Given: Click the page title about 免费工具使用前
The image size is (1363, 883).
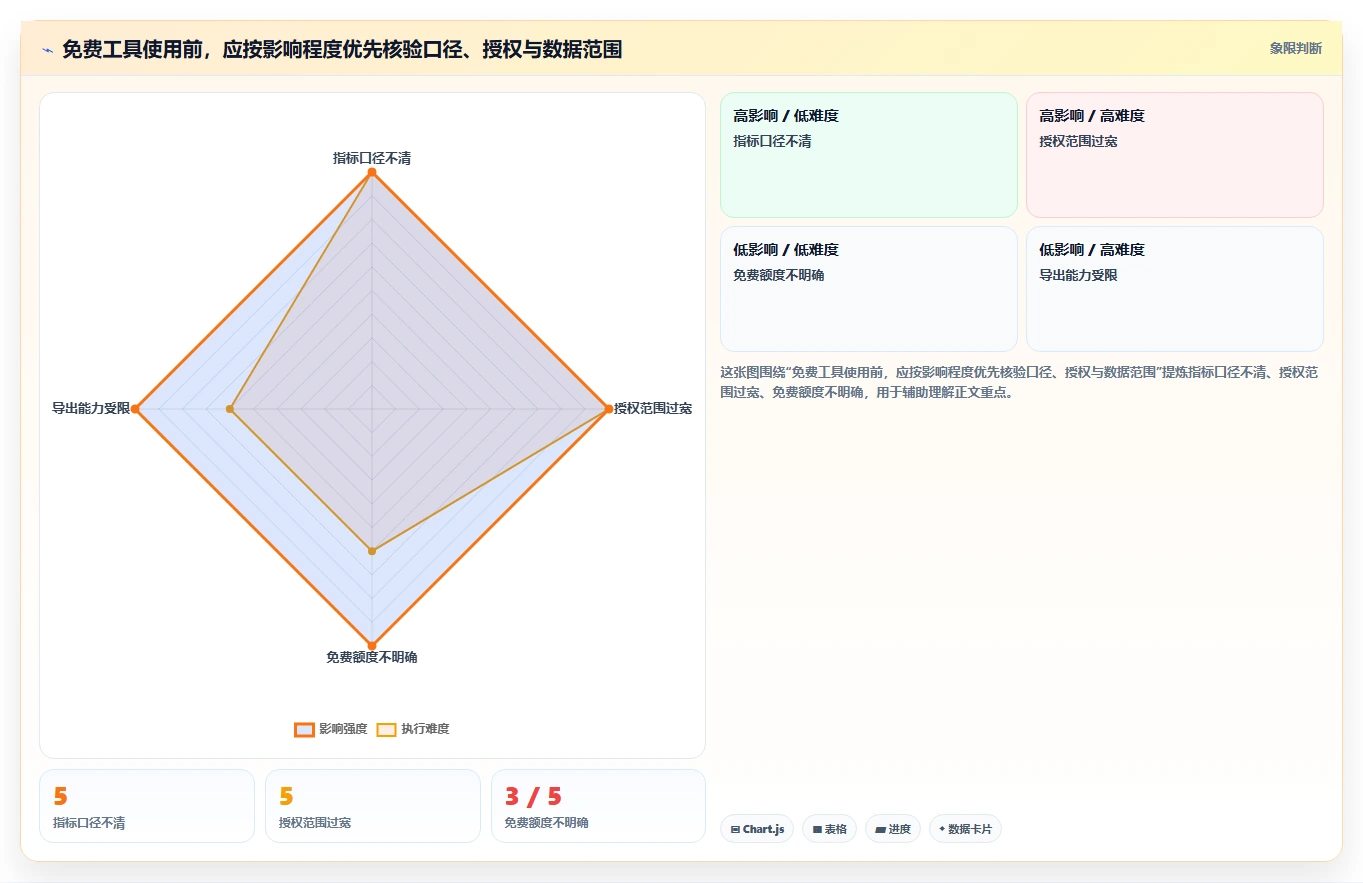Looking at the screenshot, I should [342, 49].
